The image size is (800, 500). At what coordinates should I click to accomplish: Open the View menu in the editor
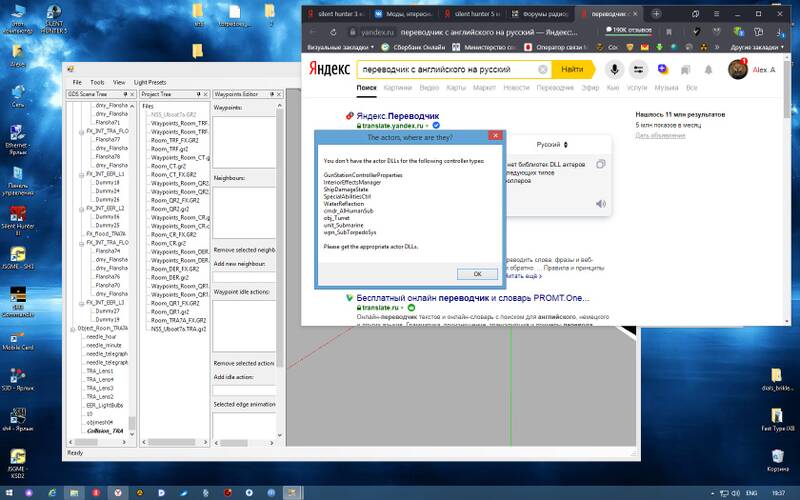(x=119, y=82)
